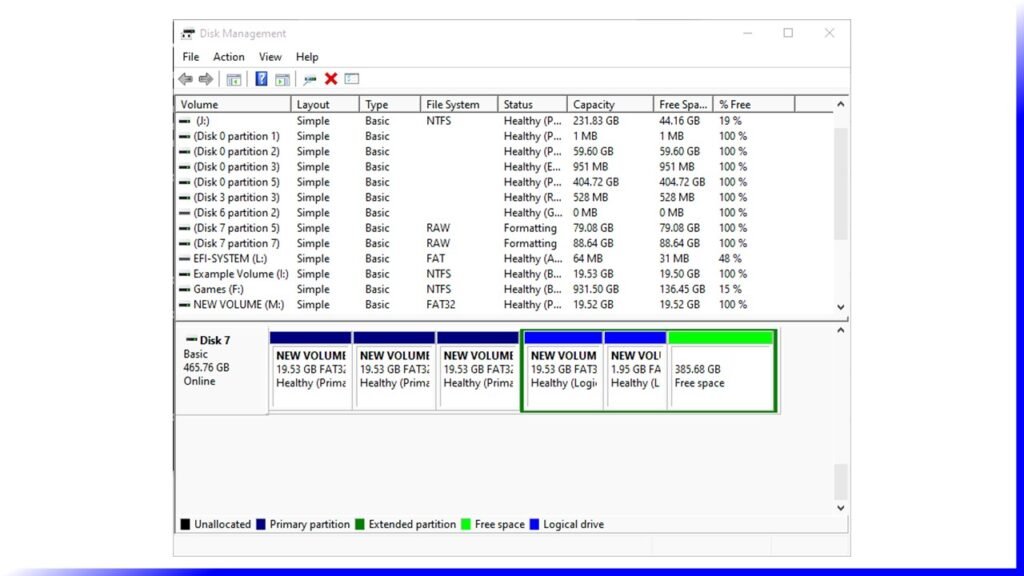Open the View menu
Image resolution: width=1024 pixels, height=576 pixels.
pyautogui.click(x=270, y=57)
